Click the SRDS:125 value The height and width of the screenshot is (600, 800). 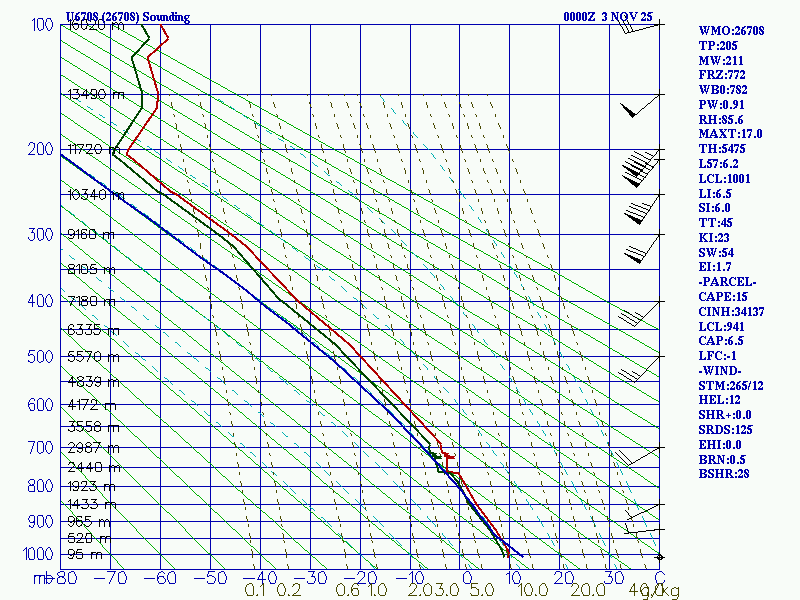point(725,430)
